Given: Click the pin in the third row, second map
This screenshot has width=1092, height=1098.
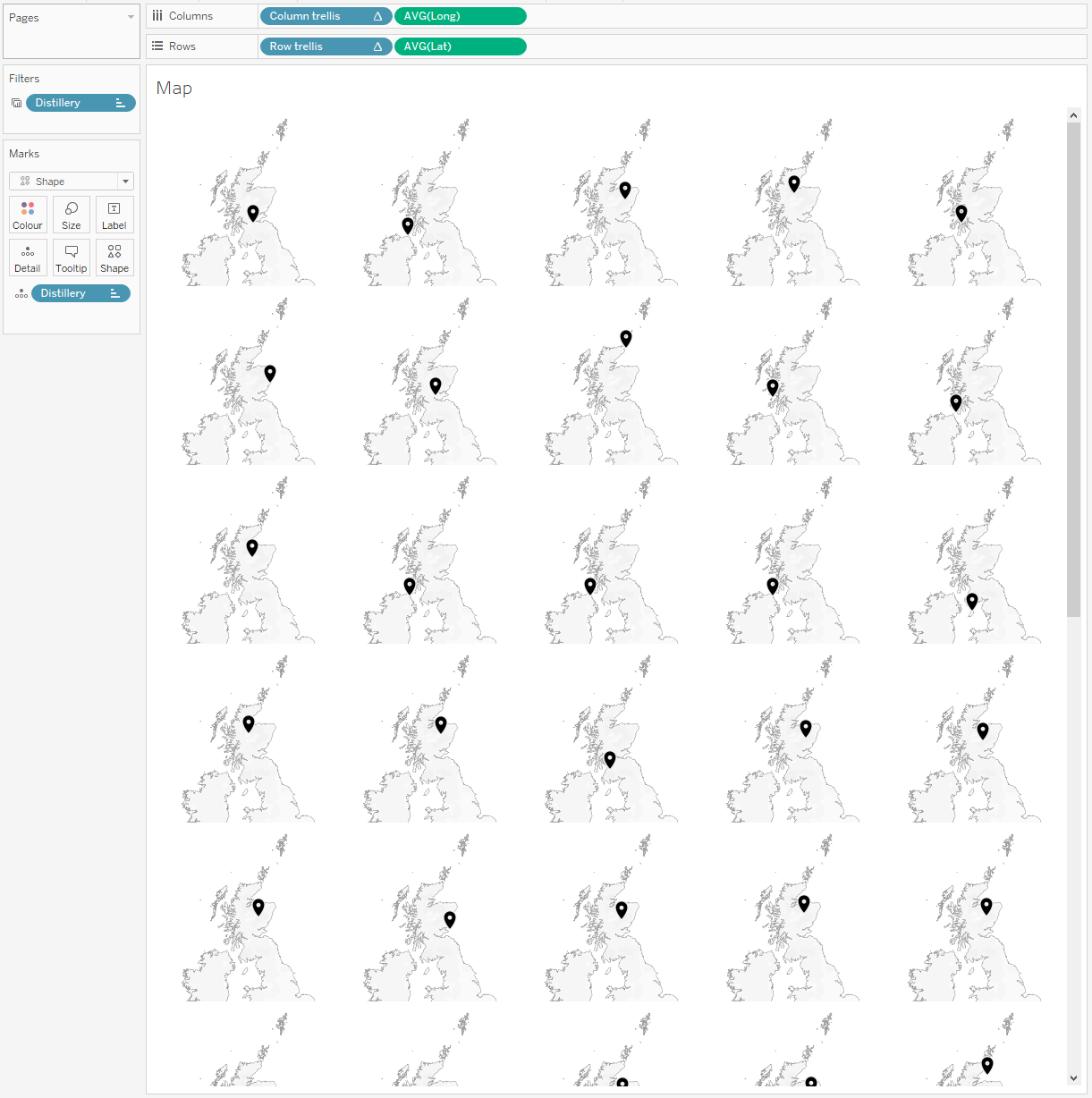Looking at the screenshot, I should pos(410,586).
